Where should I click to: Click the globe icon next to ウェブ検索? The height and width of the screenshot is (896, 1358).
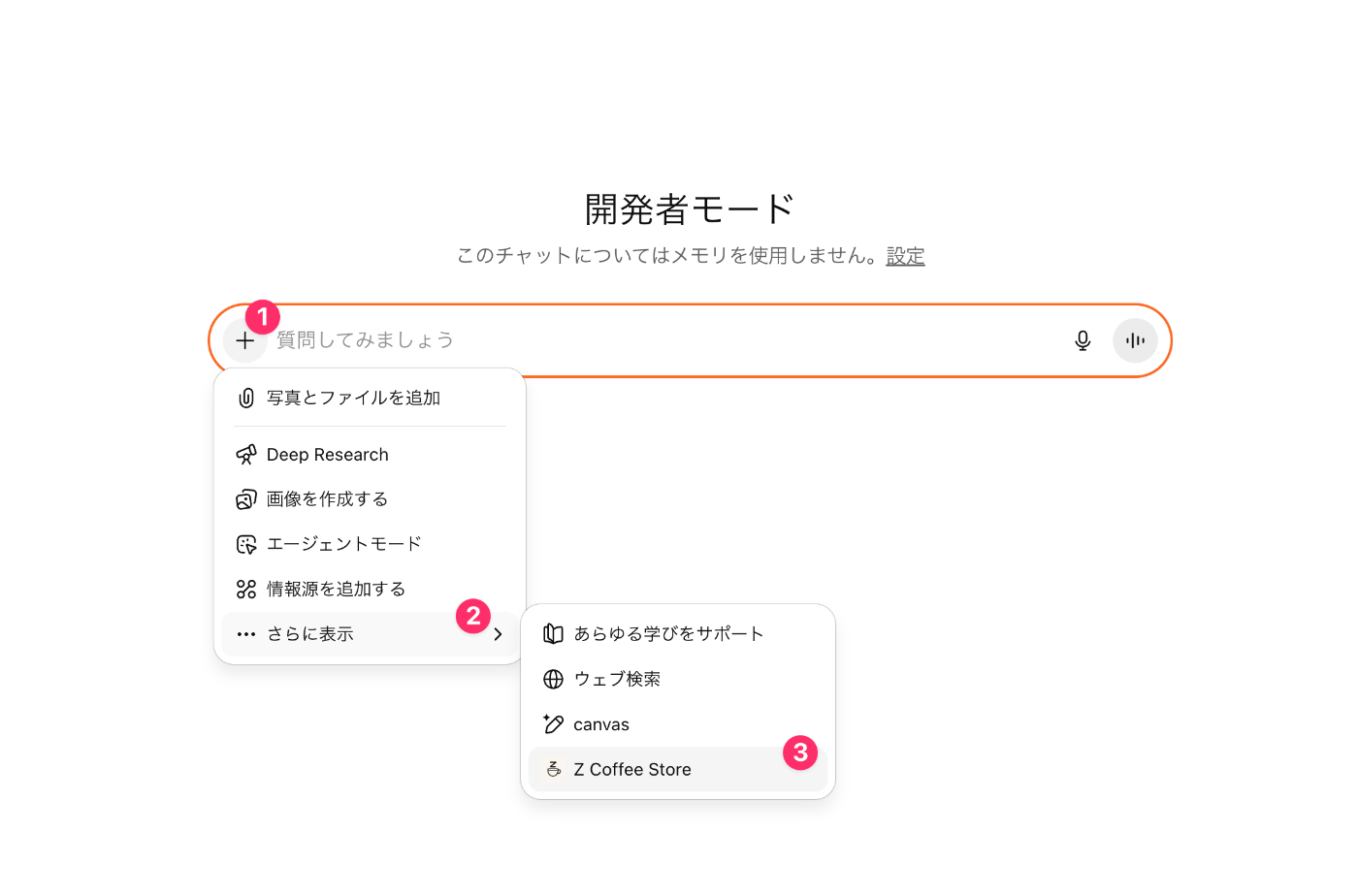point(553,679)
